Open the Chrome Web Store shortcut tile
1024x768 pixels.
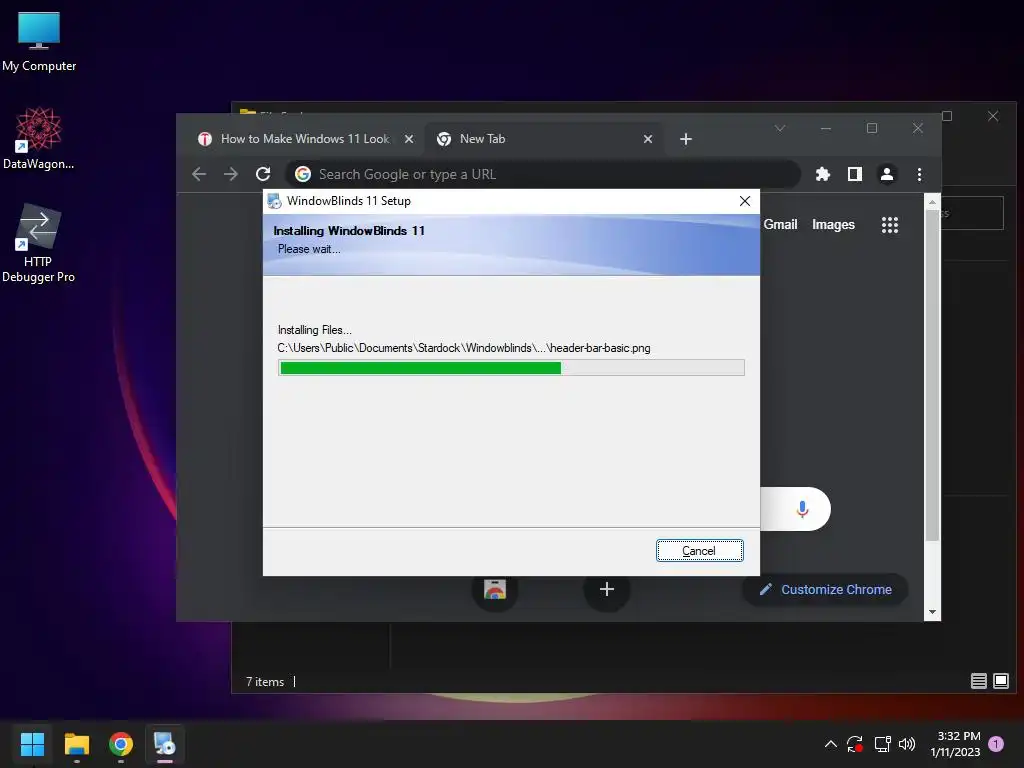495,589
